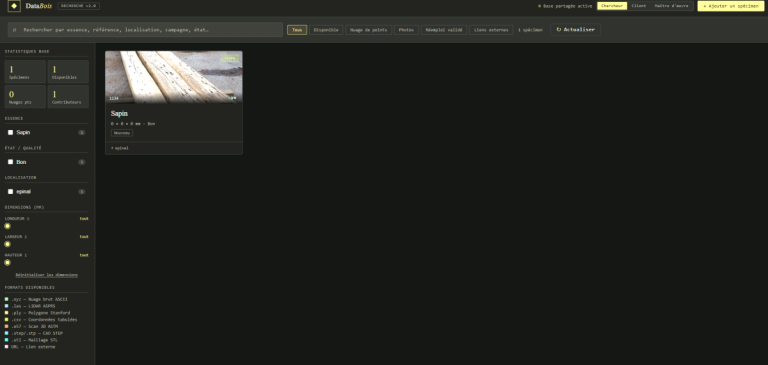Click Réinitialiser les dimensions link
The width and height of the screenshot is (768, 365).
(x=47, y=275)
